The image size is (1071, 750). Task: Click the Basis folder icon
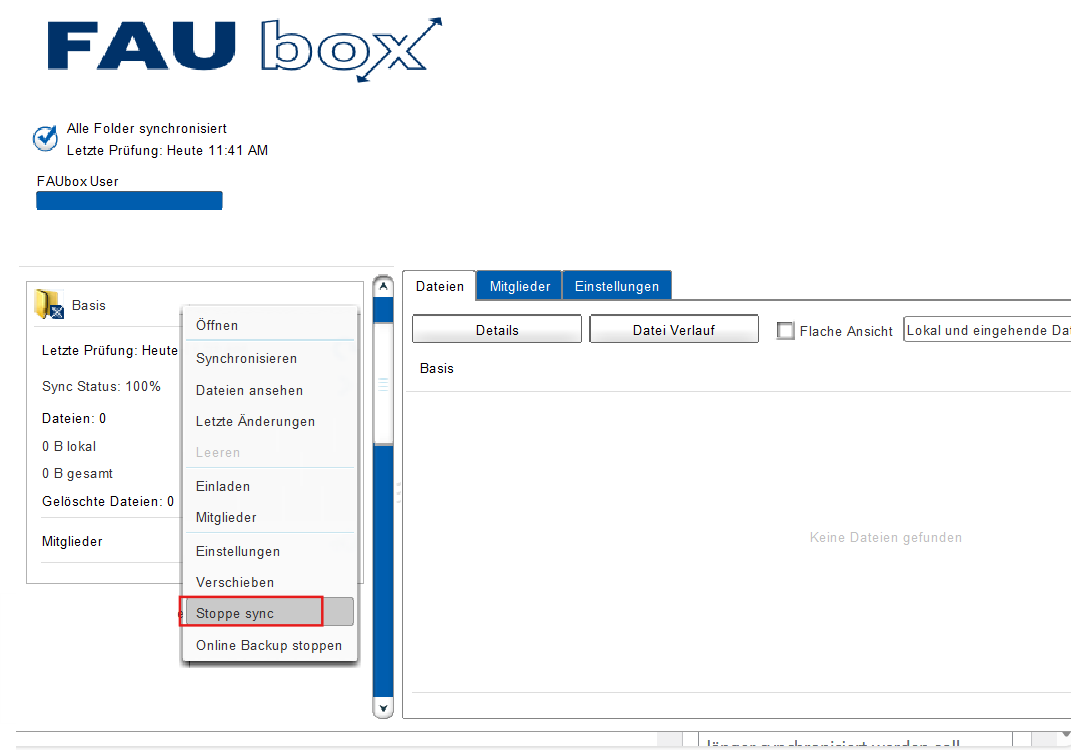[48, 304]
